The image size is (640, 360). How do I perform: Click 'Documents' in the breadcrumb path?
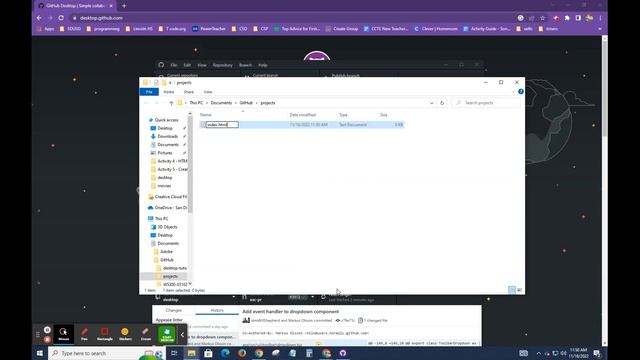[221, 103]
